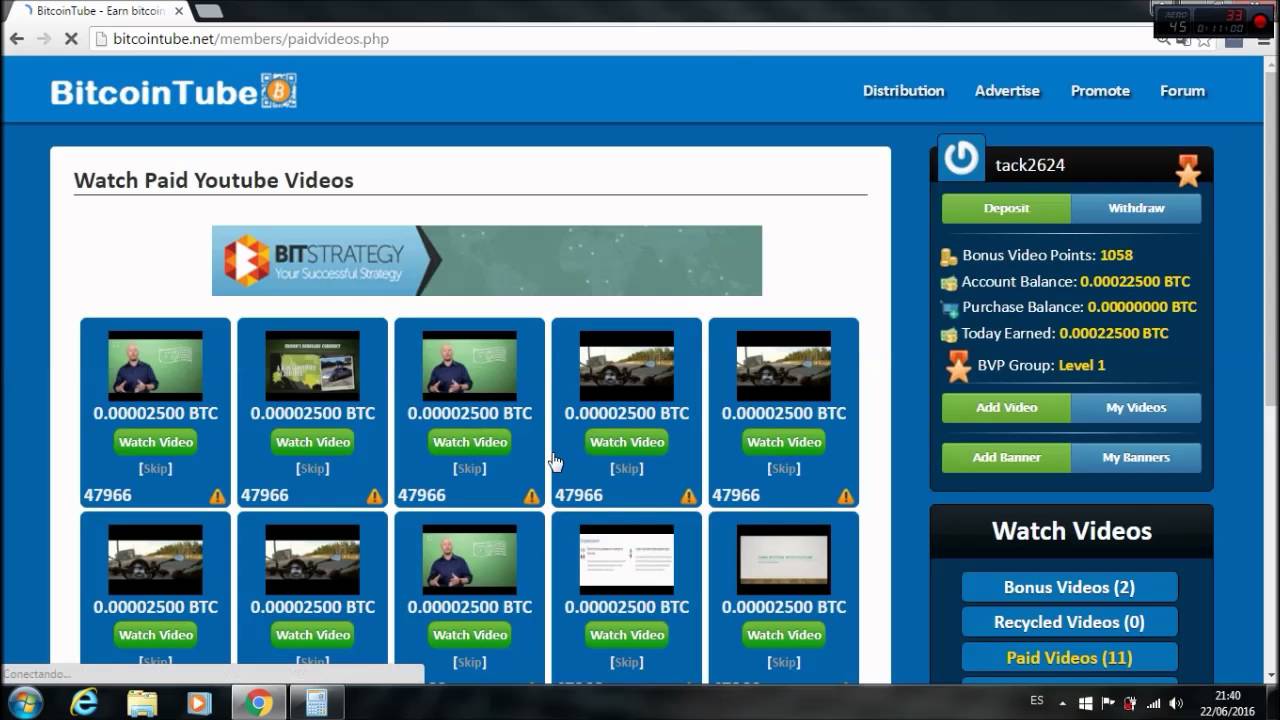Click the Windows logo tray icon

coord(1087,703)
